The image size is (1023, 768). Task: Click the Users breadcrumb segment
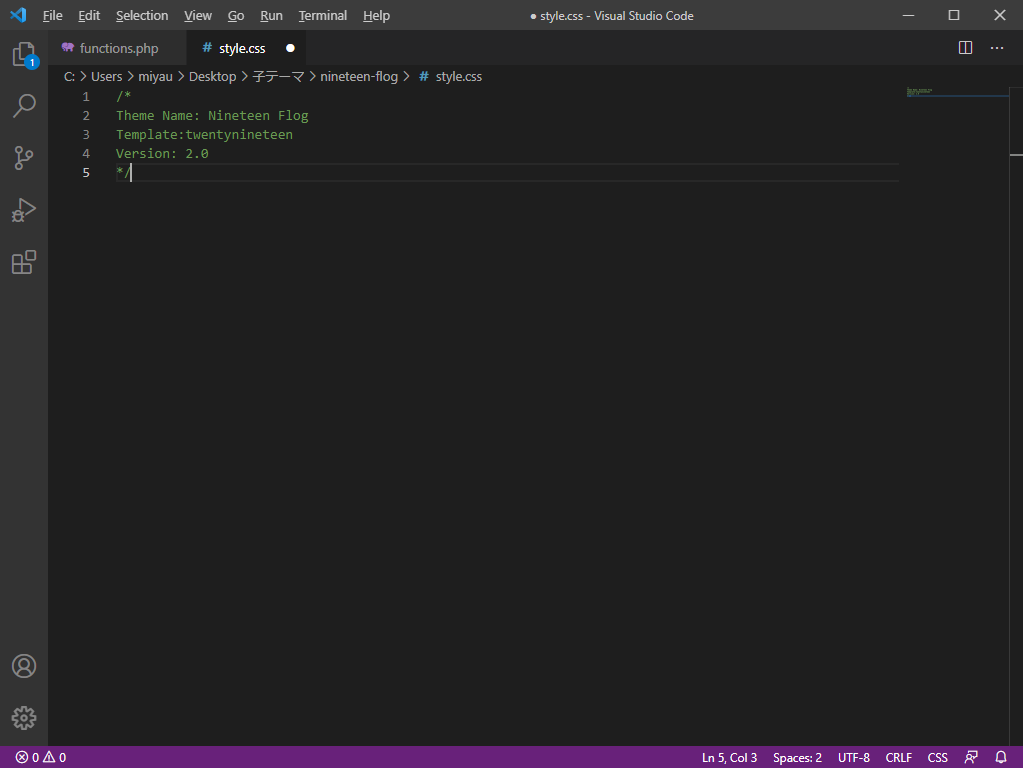tap(106, 76)
